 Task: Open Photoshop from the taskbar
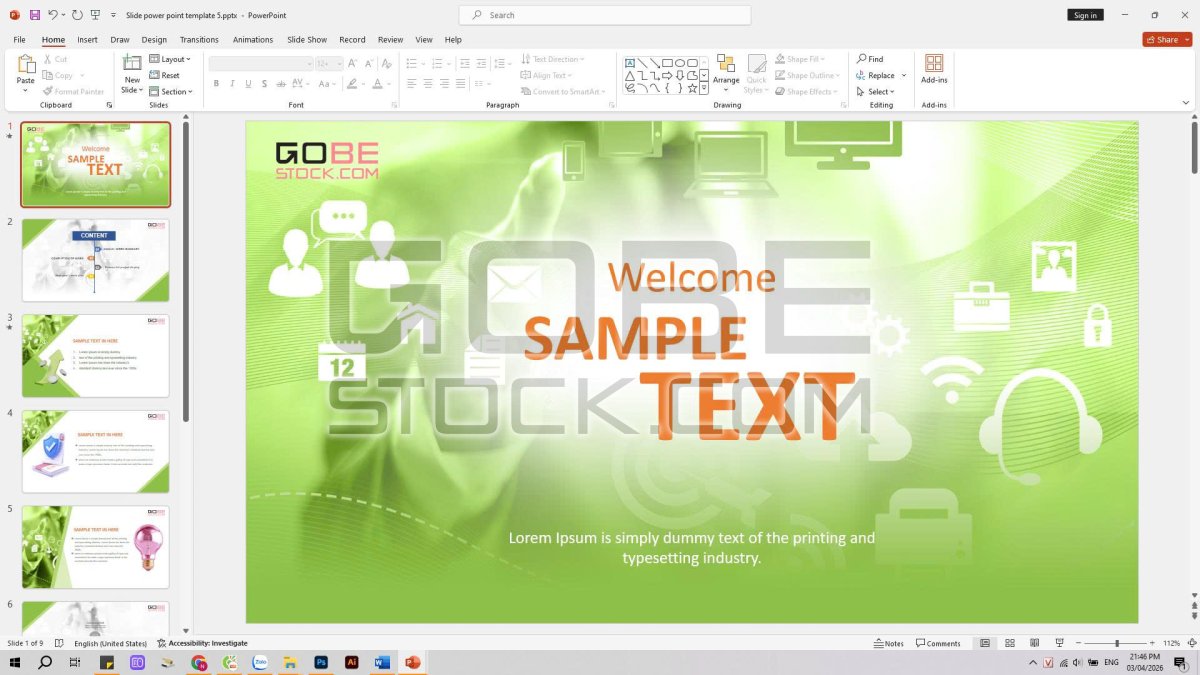[x=321, y=662]
